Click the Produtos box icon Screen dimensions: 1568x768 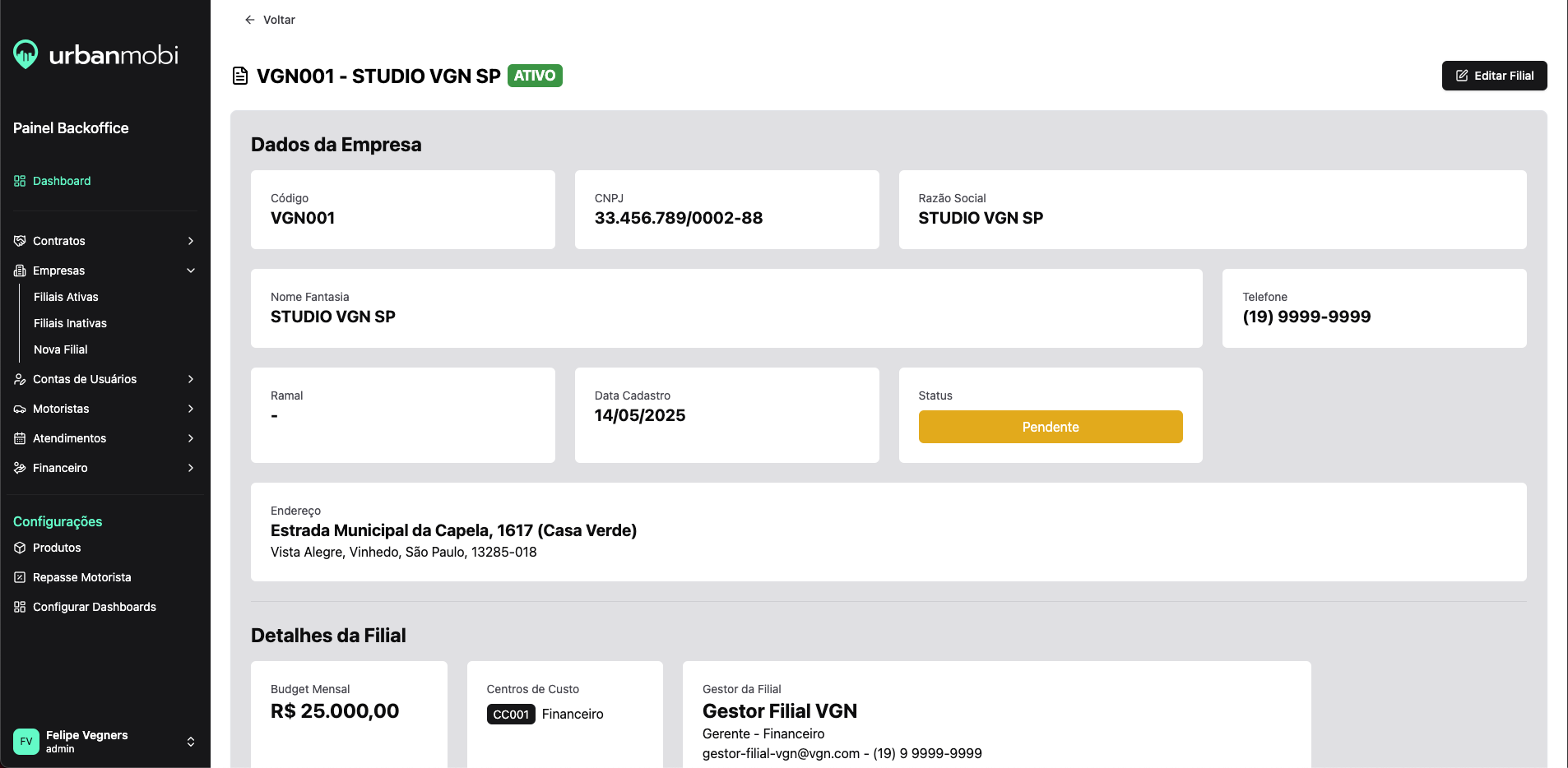pos(20,548)
